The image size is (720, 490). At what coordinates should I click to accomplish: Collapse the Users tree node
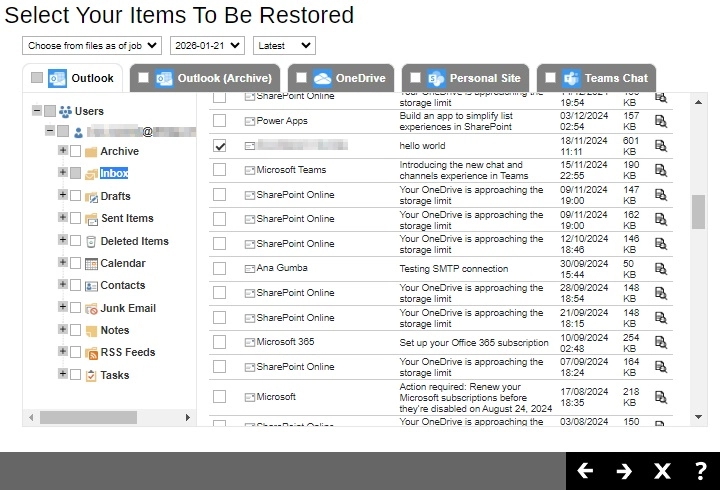point(37,110)
